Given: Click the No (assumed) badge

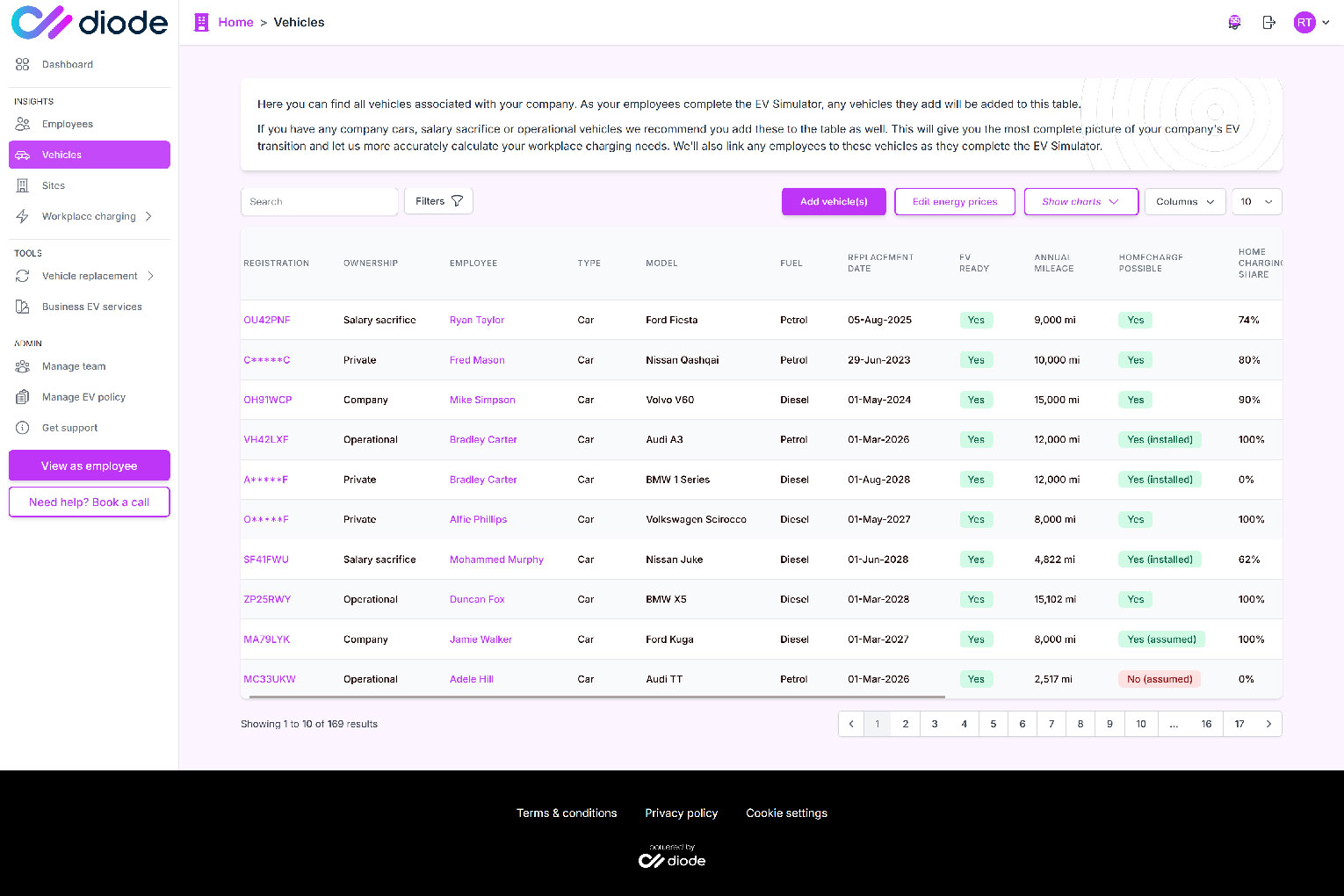Looking at the screenshot, I should coord(1160,679).
